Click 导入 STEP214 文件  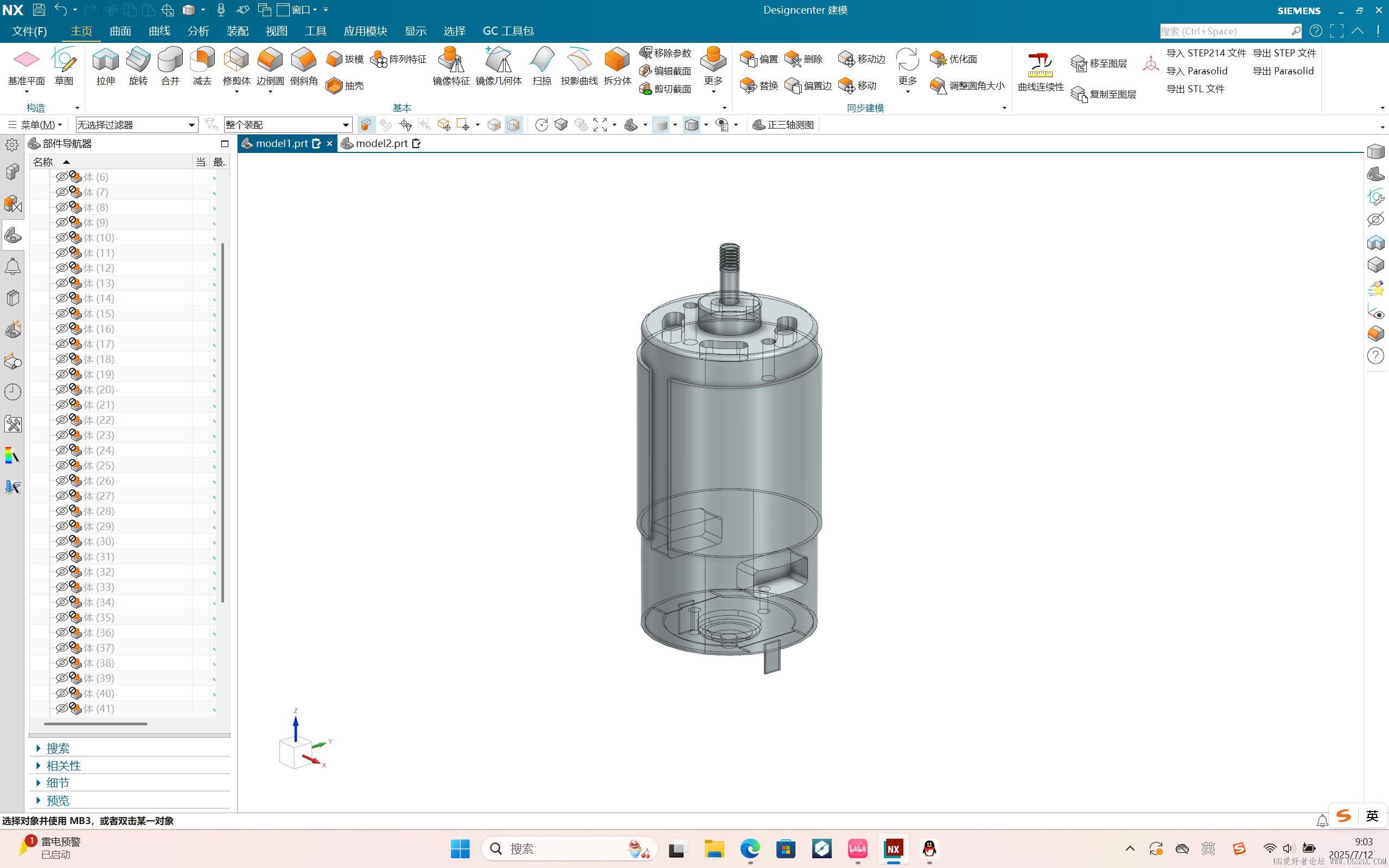click(x=1206, y=53)
